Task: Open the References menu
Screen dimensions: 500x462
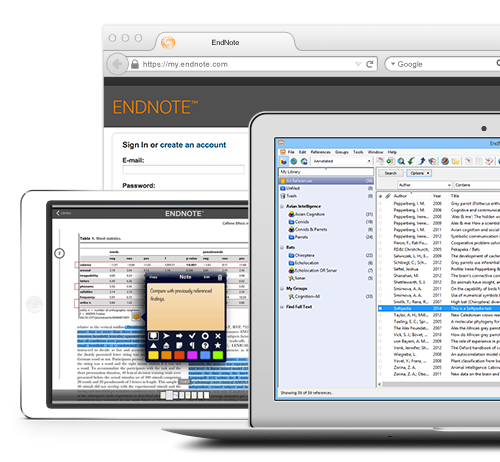Action: click(x=320, y=152)
